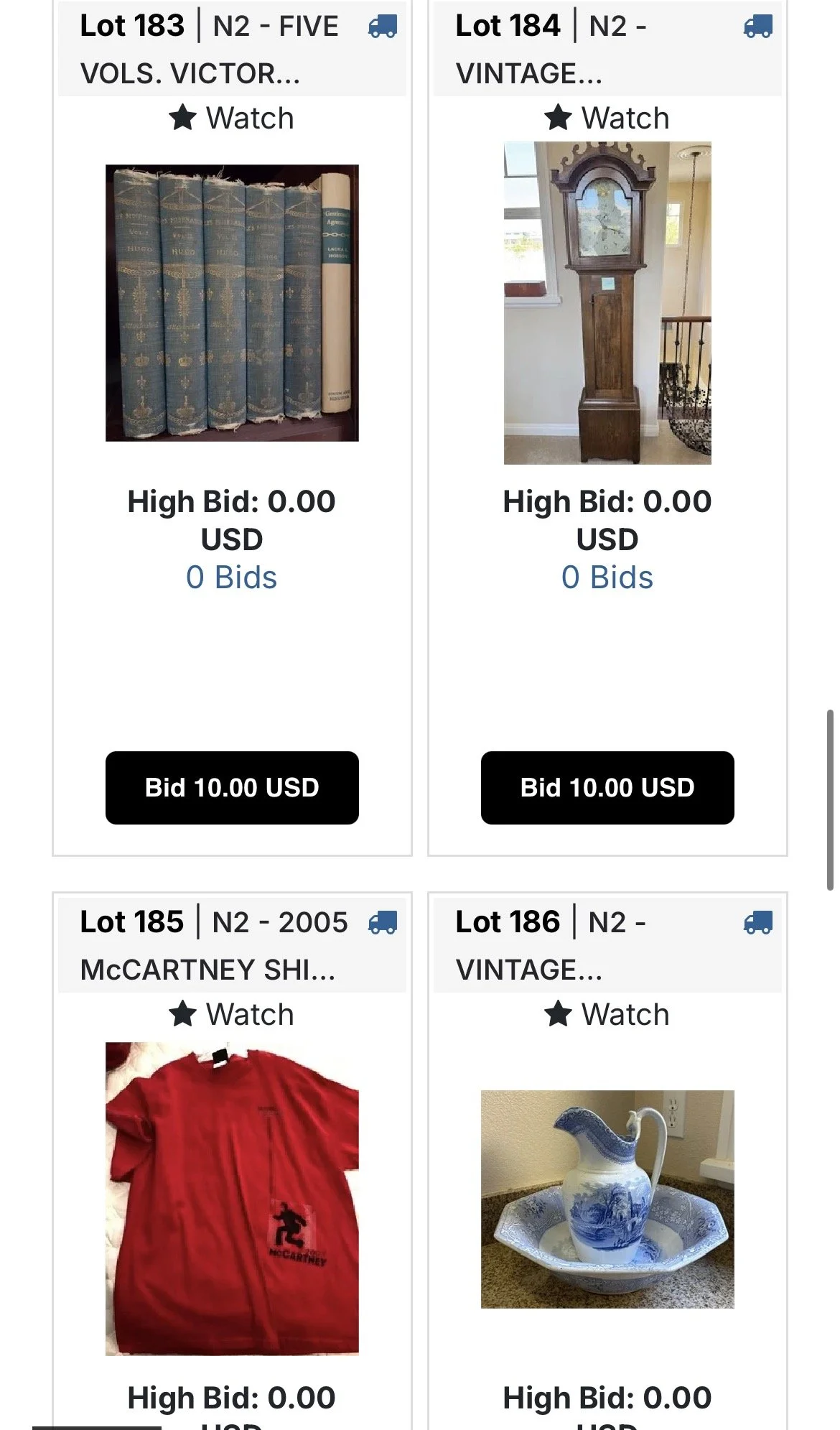Click the shipping truck icon on Lot 184
Image resolution: width=840 pixels, height=1430 pixels.
tap(758, 27)
